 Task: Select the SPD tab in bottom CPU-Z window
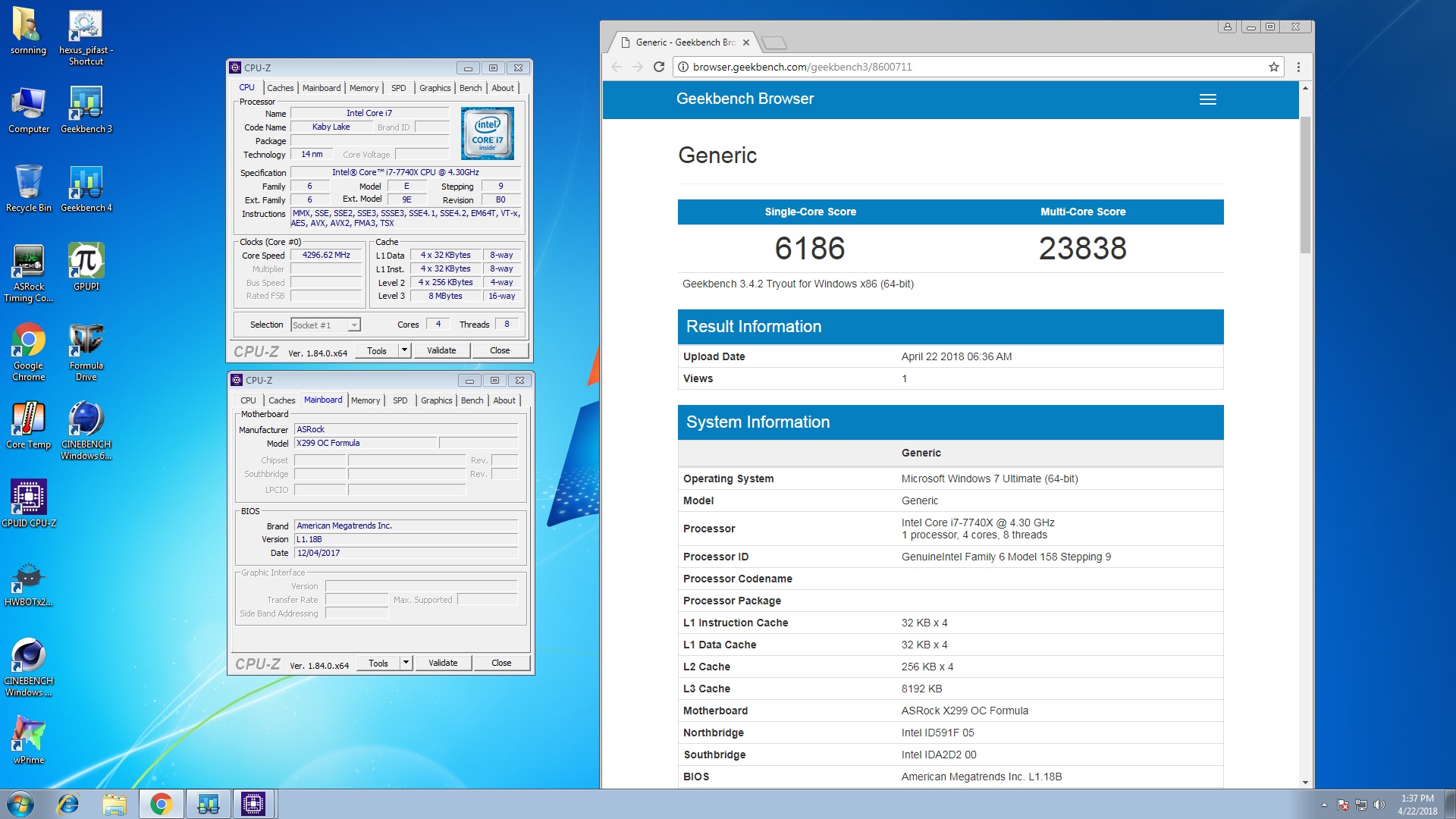pos(400,400)
